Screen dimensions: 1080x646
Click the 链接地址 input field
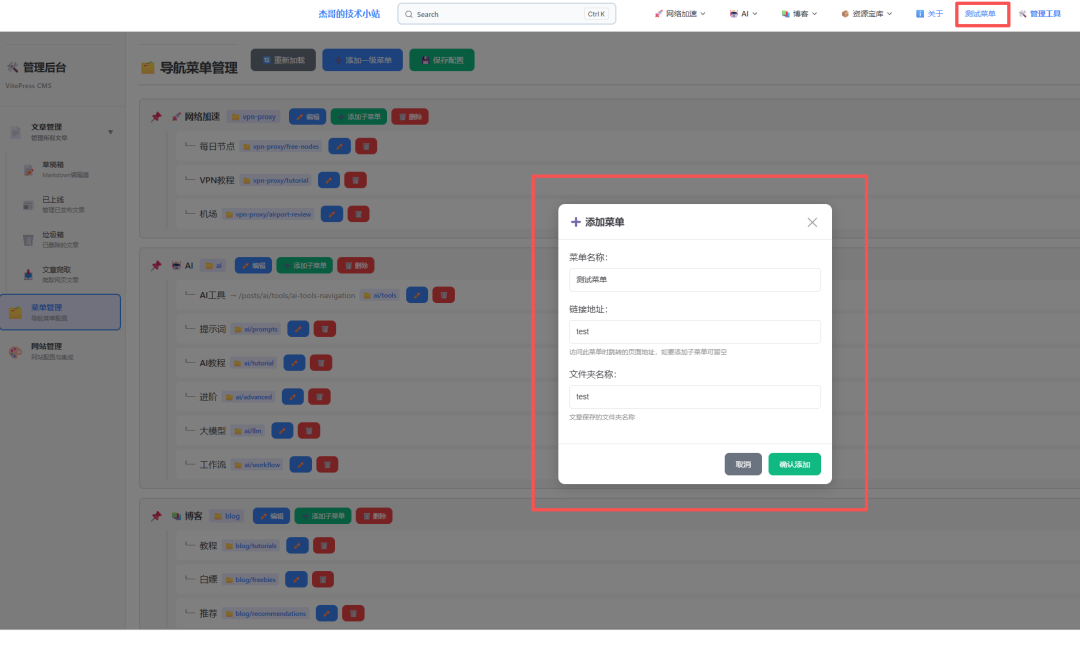point(694,332)
